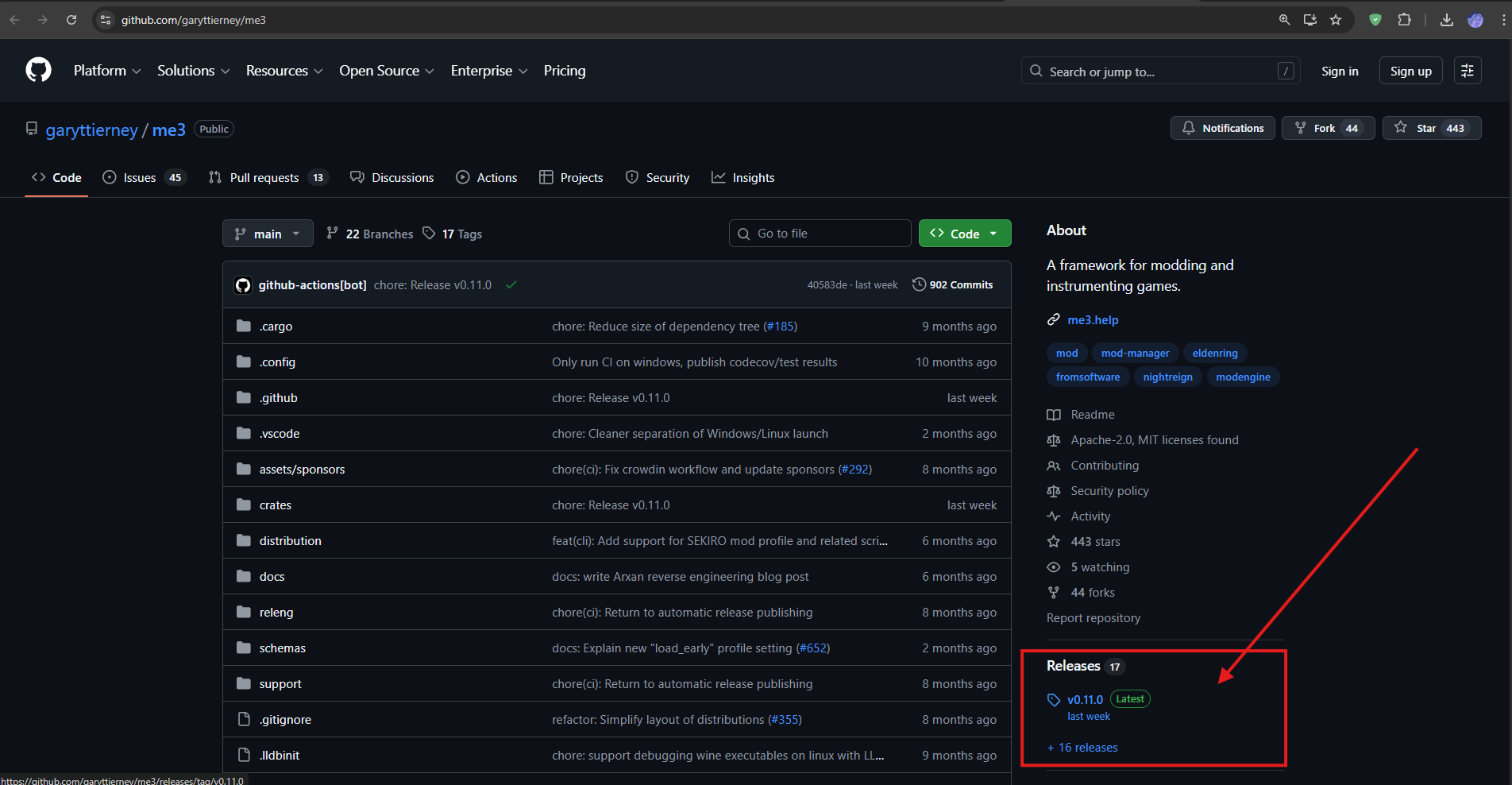1512x785 pixels.
Task: Open browser downloads icon
Action: point(1447,20)
